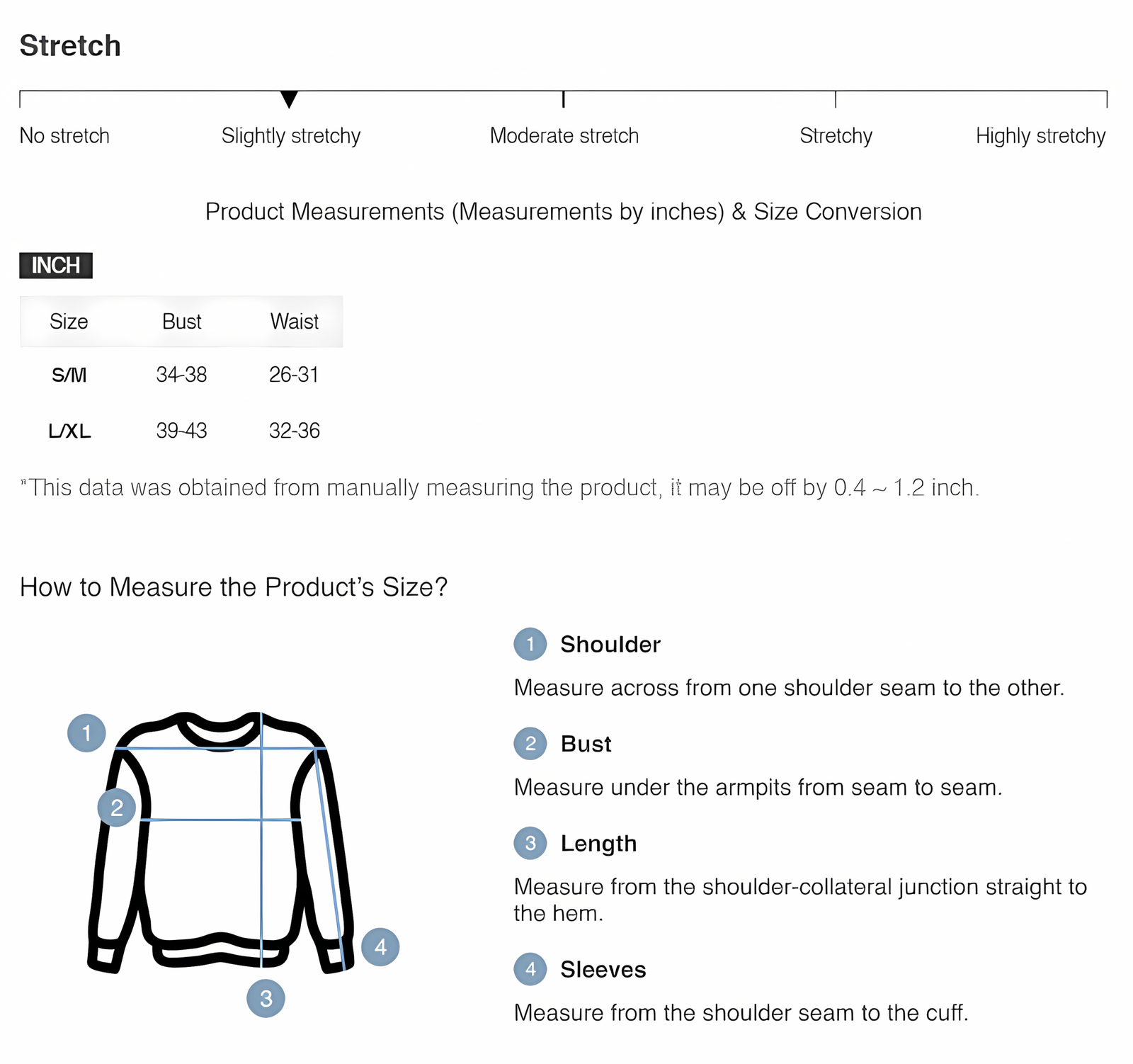Click number 4 badge beside sweater sleeve
The height and width of the screenshot is (1064, 1133).
[x=380, y=946]
